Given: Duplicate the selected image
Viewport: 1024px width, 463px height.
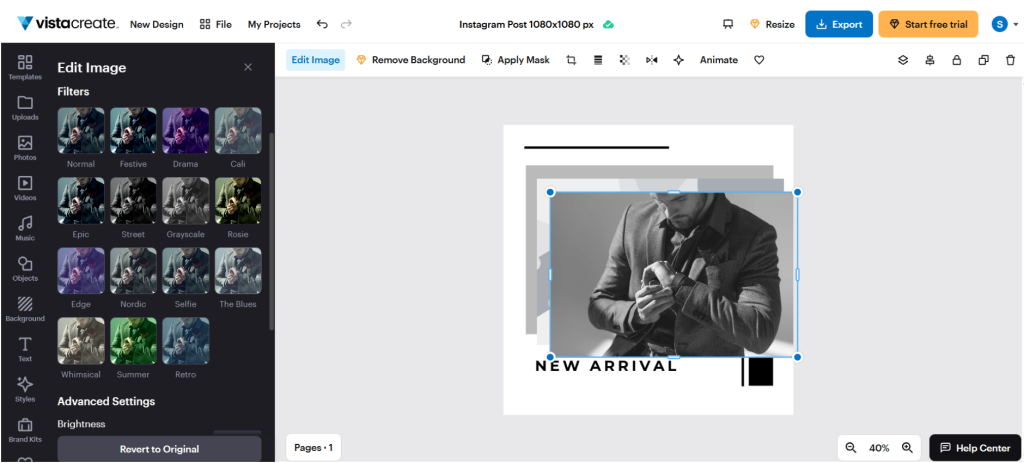Looking at the screenshot, I should click(x=983, y=60).
